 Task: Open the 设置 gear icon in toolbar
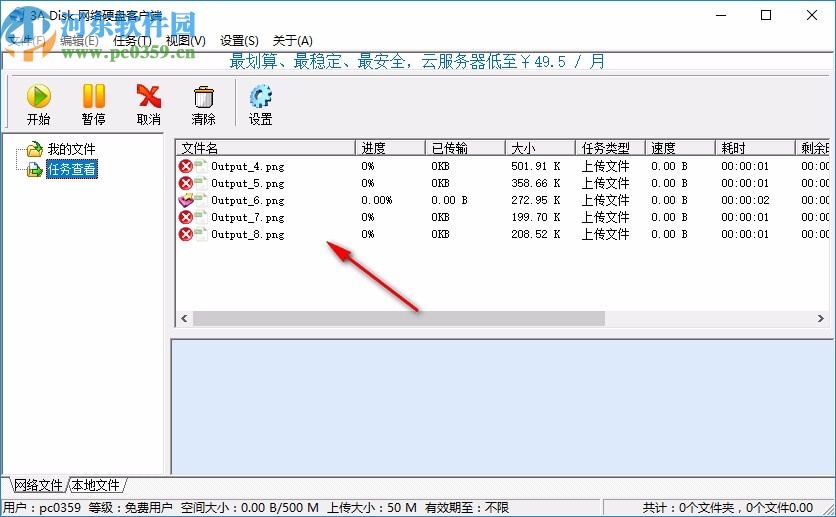point(260,96)
